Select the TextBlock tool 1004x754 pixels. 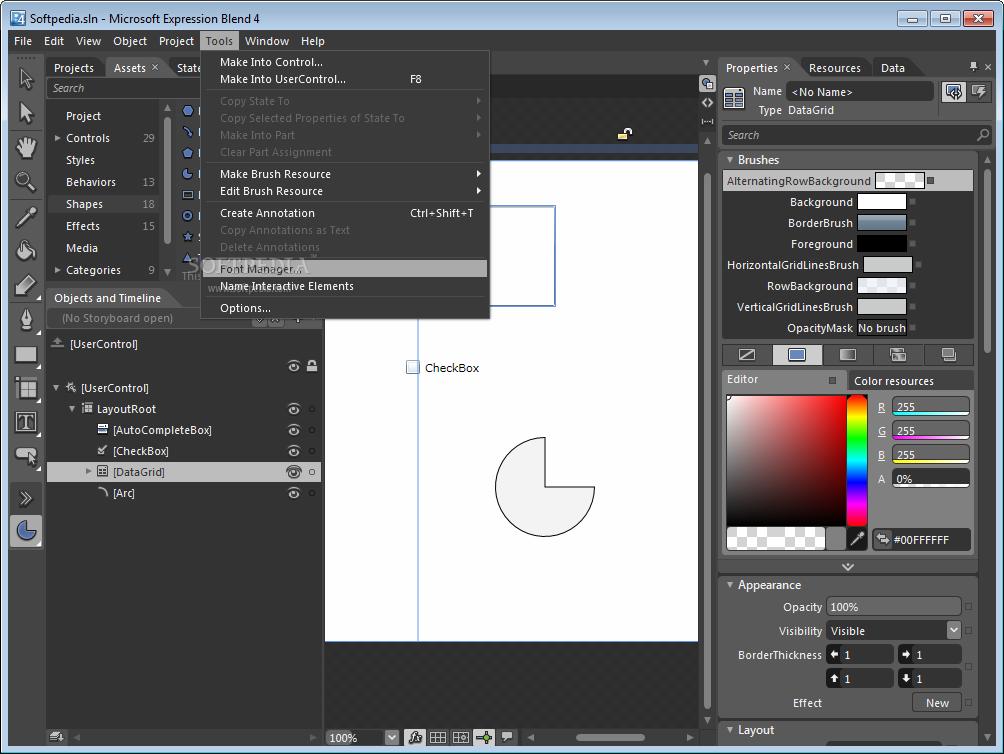click(26, 422)
